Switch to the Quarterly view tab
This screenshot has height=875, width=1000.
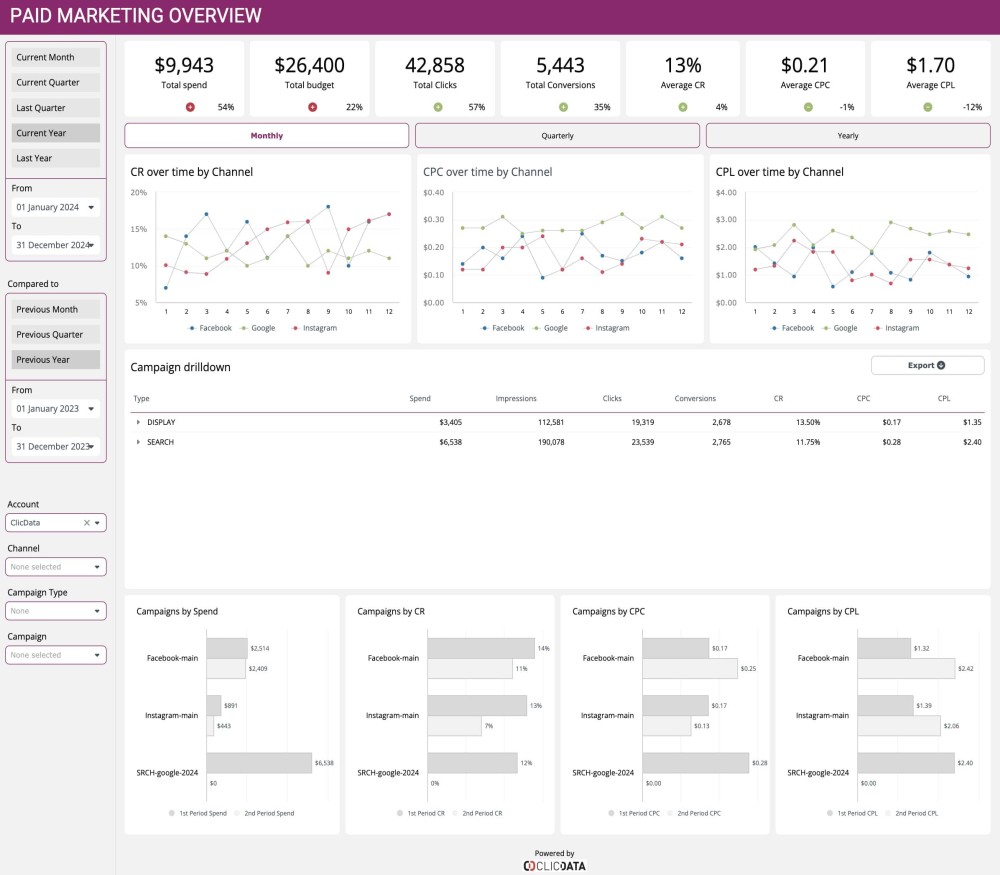(x=557, y=135)
